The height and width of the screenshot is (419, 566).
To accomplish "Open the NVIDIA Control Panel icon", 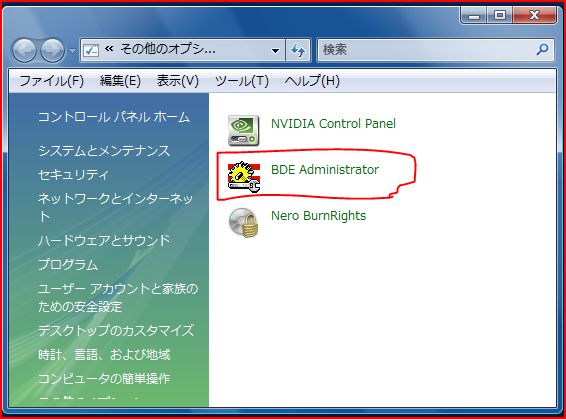I will point(243,130).
